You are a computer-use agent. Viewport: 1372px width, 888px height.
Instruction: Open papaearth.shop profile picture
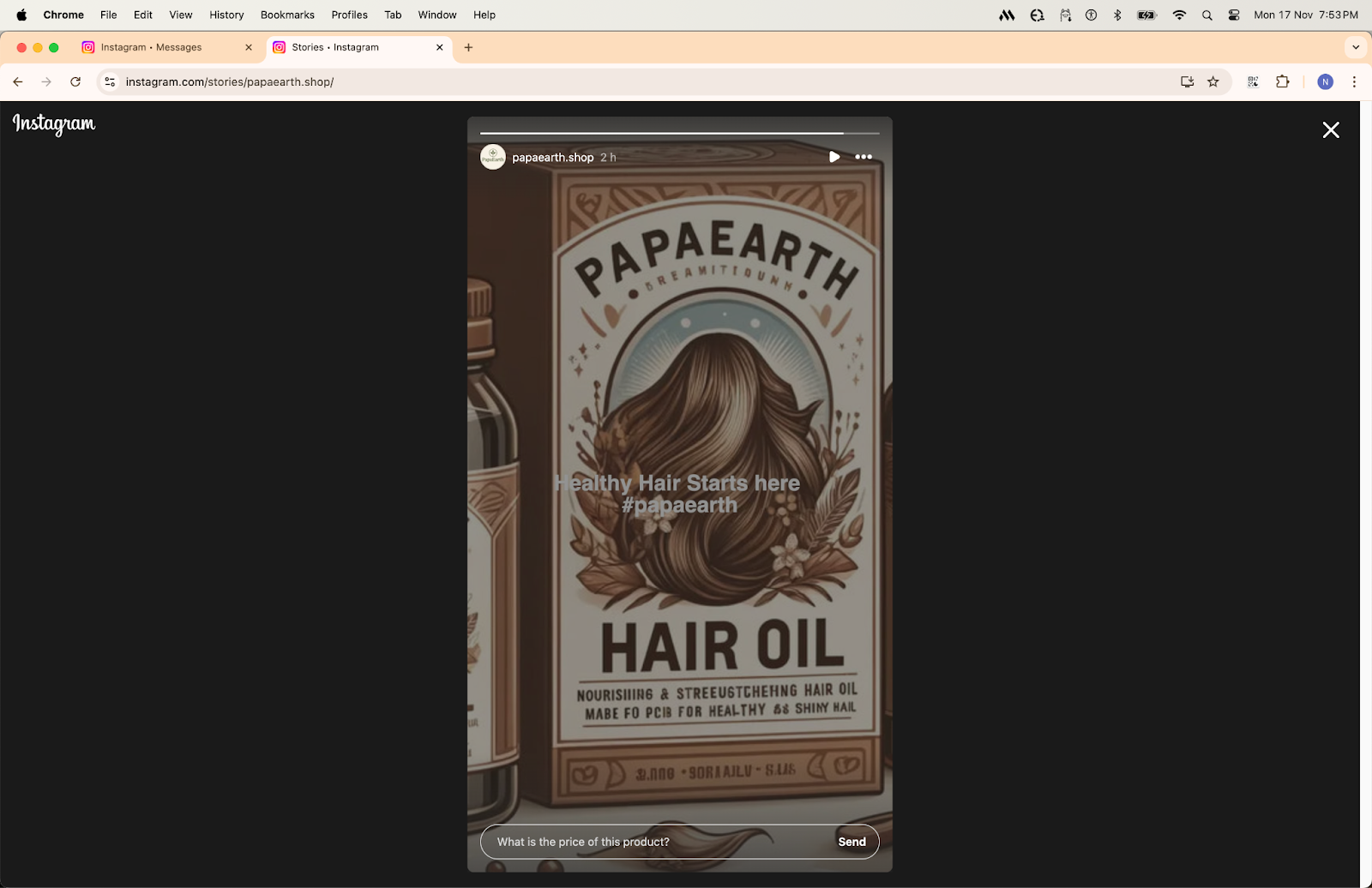tap(493, 157)
